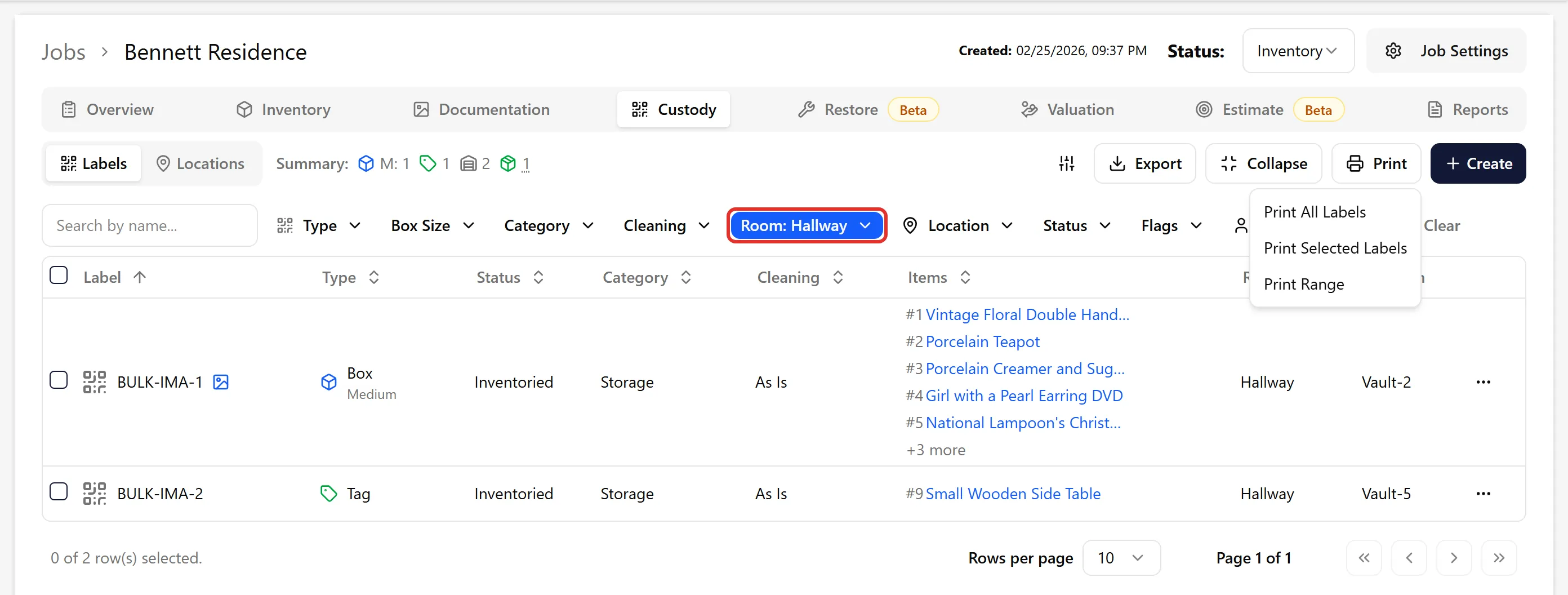
Task: Click the Print button
Action: click(1375, 163)
